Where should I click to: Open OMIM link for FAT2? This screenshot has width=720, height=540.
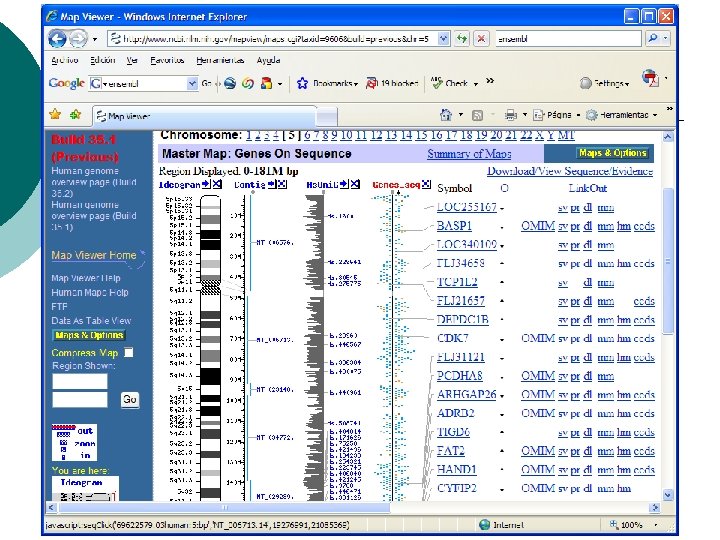pyautogui.click(x=538, y=451)
